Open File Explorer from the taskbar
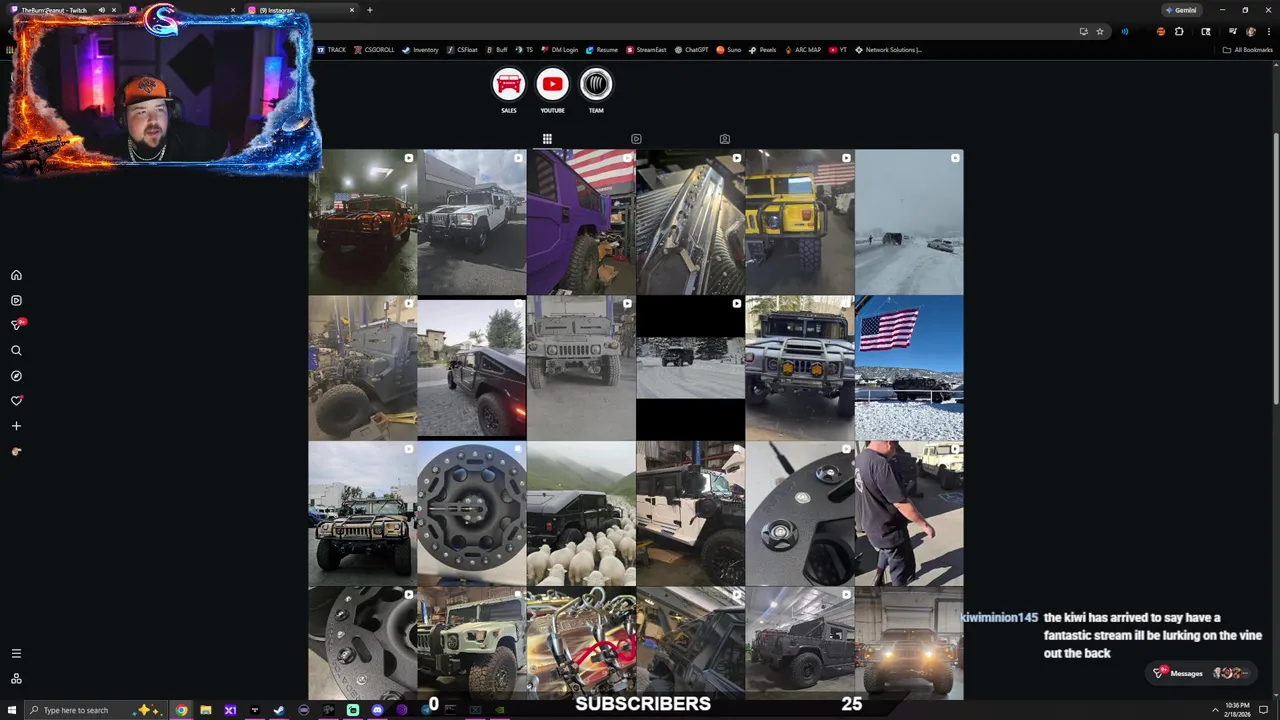This screenshot has height=720, width=1280. click(x=206, y=710)
